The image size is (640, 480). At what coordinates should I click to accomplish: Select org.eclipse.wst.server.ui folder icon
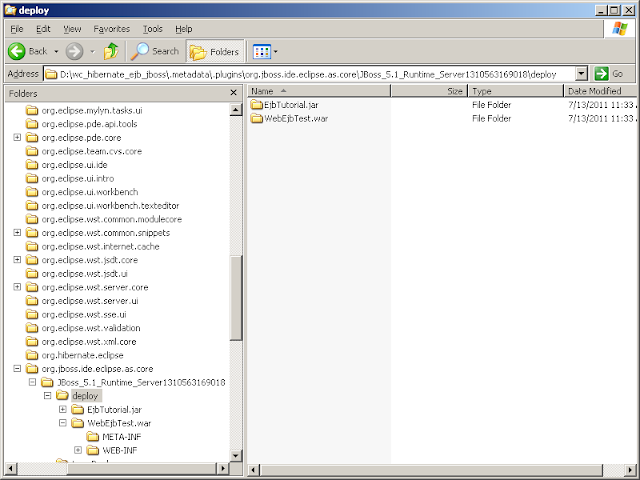tap(32, 301)
